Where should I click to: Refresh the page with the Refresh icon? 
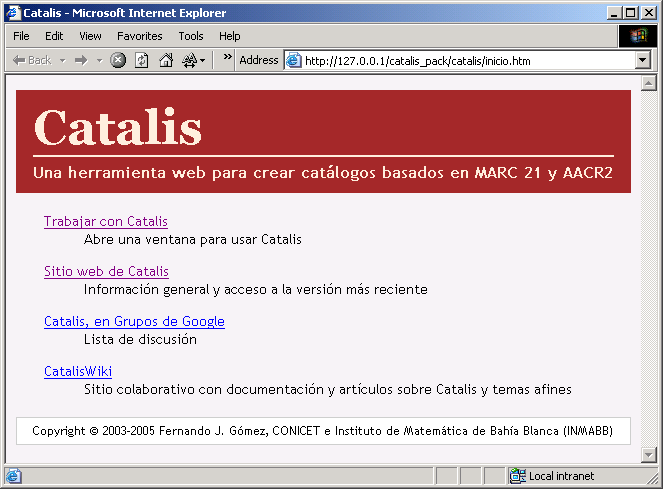pos(141,60)
